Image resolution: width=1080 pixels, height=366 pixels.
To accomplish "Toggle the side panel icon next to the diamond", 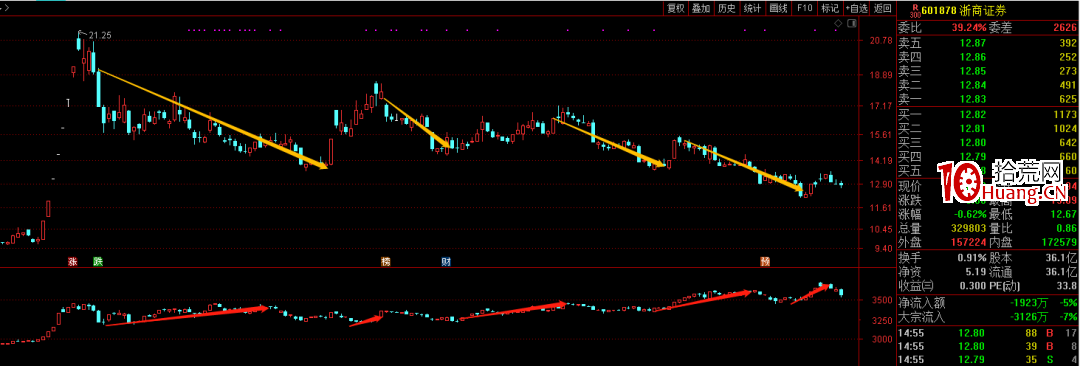I will pyautogui.click(x=851, y=24).
